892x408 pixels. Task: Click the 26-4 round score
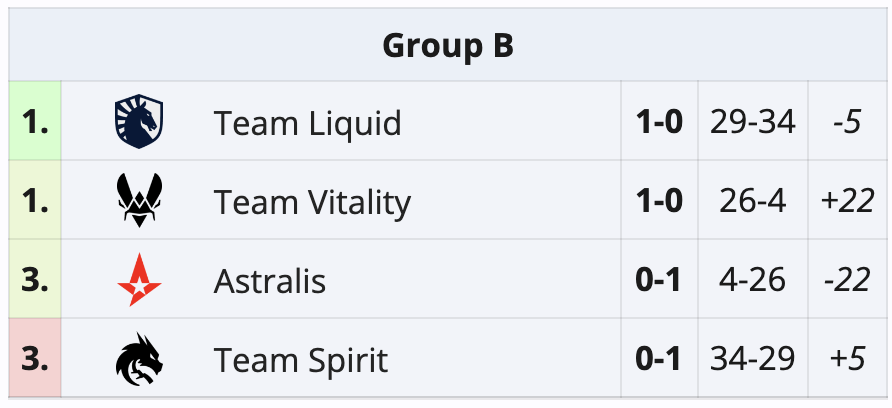[x=753, y=202]
